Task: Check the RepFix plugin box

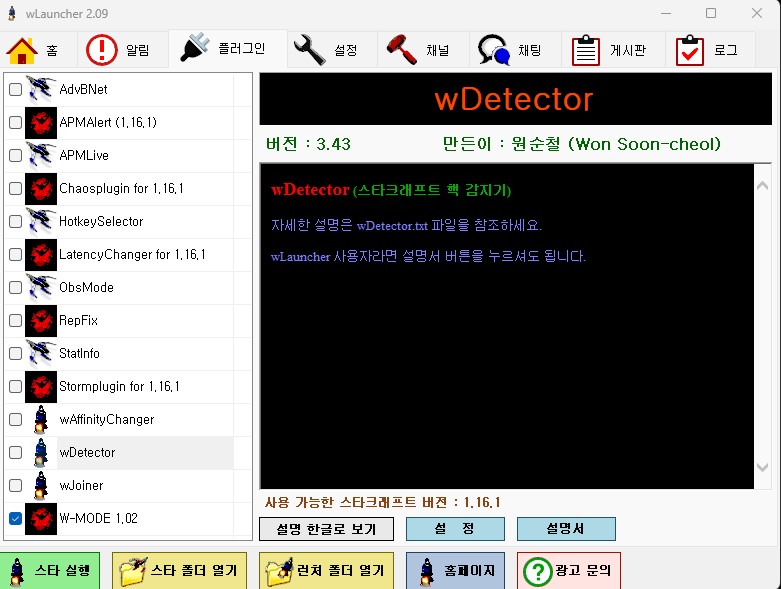Action: click(15, 320)
